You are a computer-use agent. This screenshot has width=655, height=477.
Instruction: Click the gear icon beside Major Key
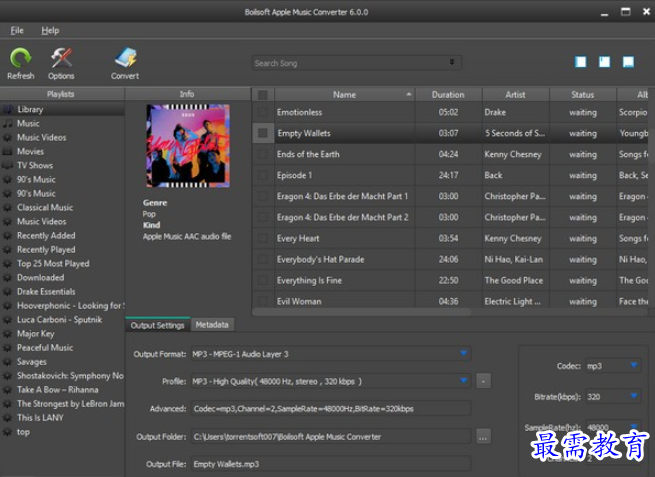tap(7, 334)
